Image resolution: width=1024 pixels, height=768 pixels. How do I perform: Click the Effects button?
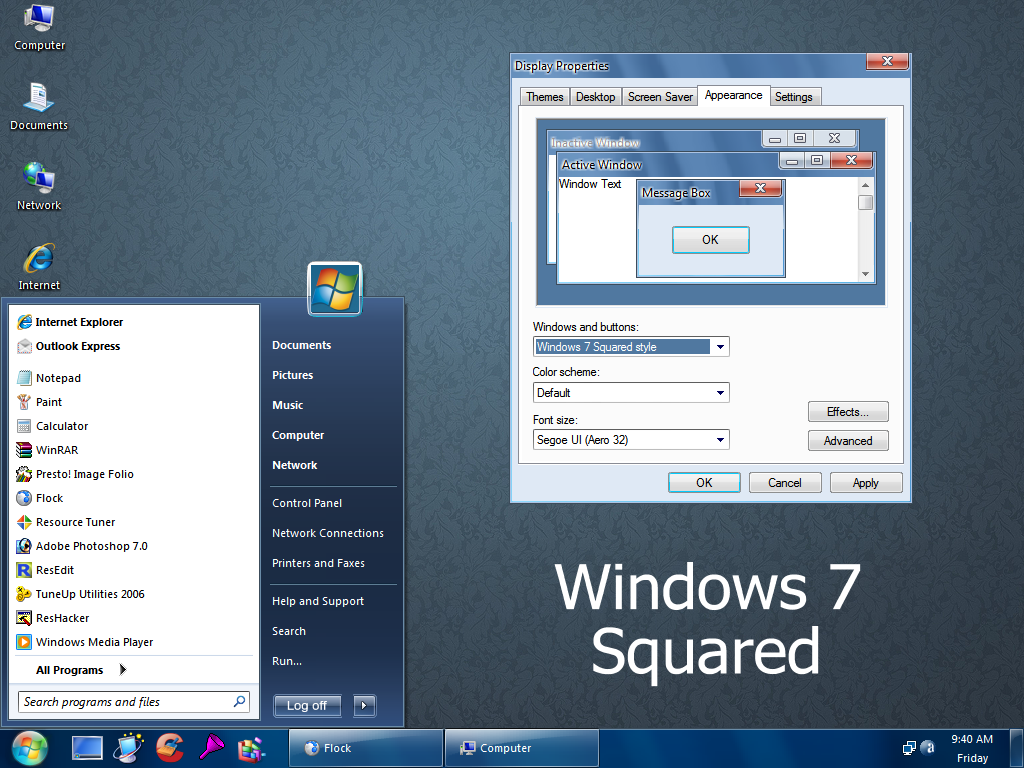coord(847,411)
